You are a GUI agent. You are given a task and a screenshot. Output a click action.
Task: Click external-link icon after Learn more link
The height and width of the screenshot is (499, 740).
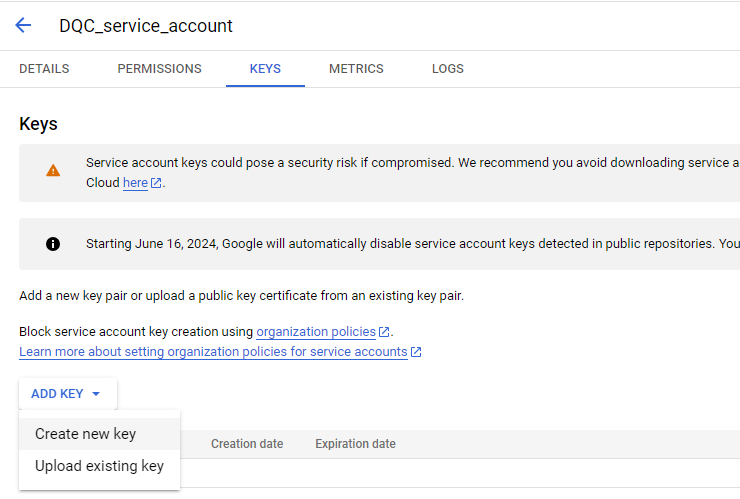[416, 353]
